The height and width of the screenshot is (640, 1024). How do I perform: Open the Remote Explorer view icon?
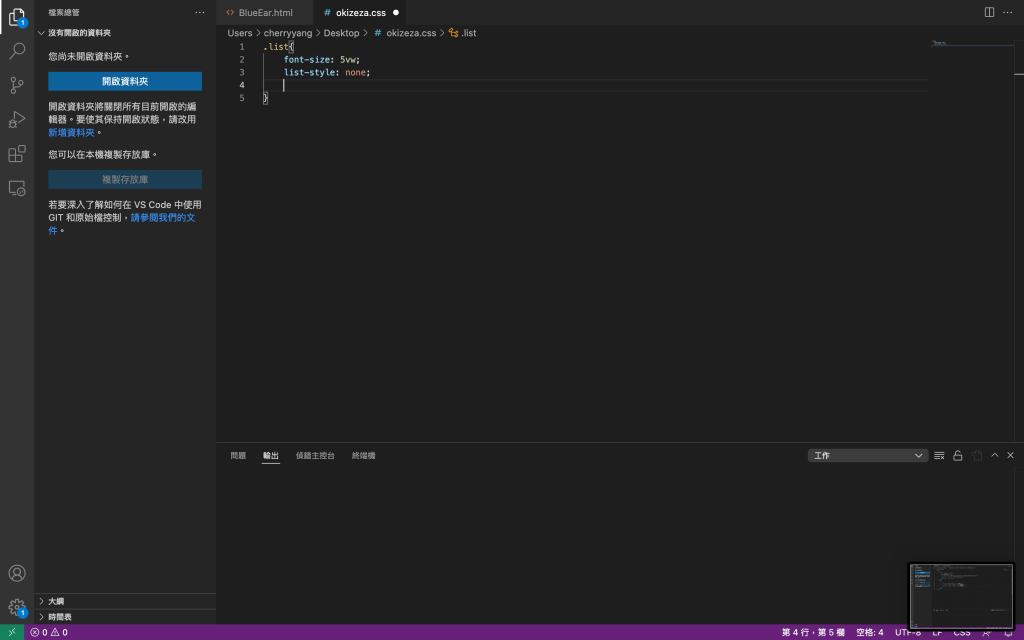pos(17,188)
